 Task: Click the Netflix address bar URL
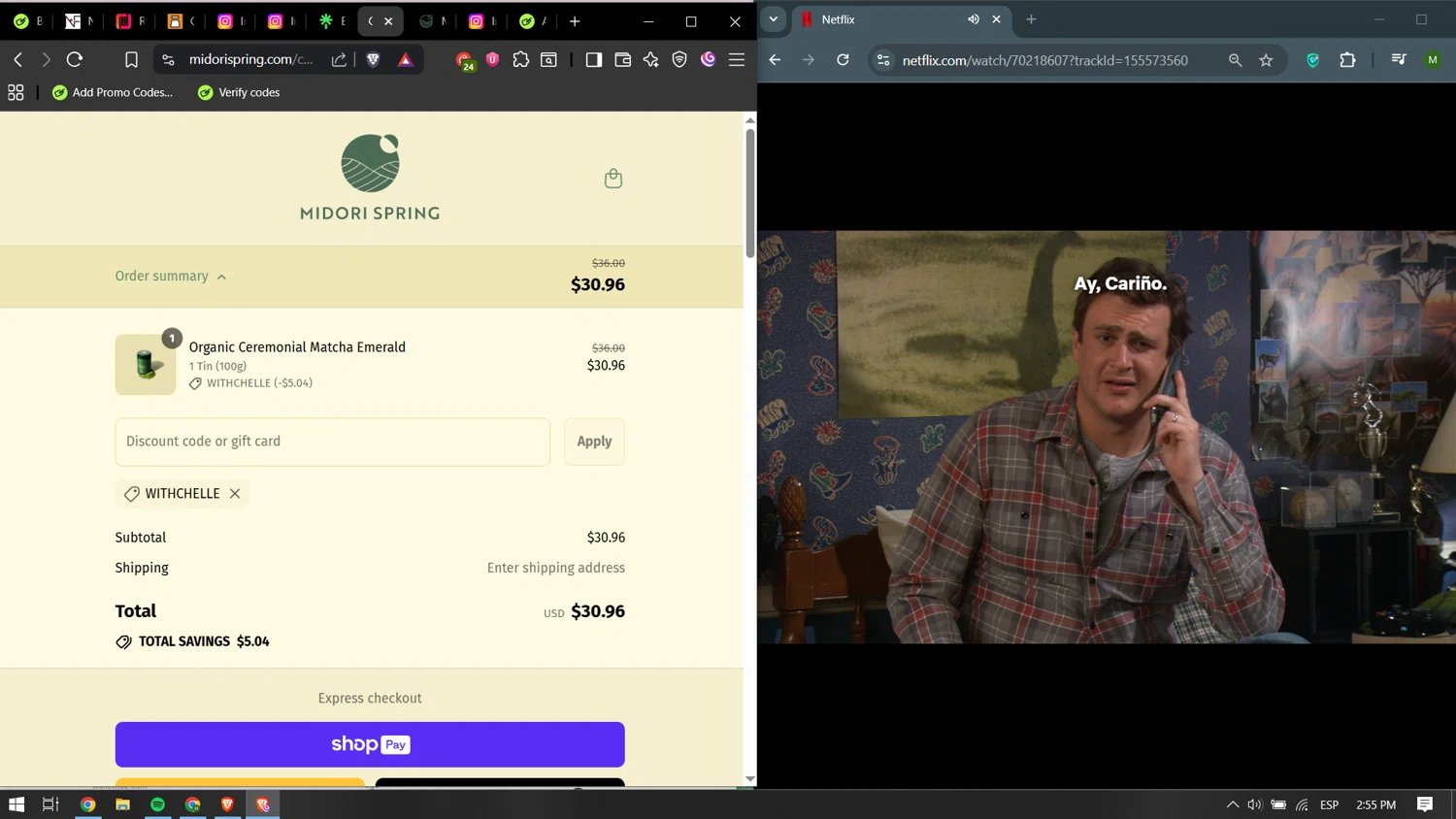pos(1044,60)
